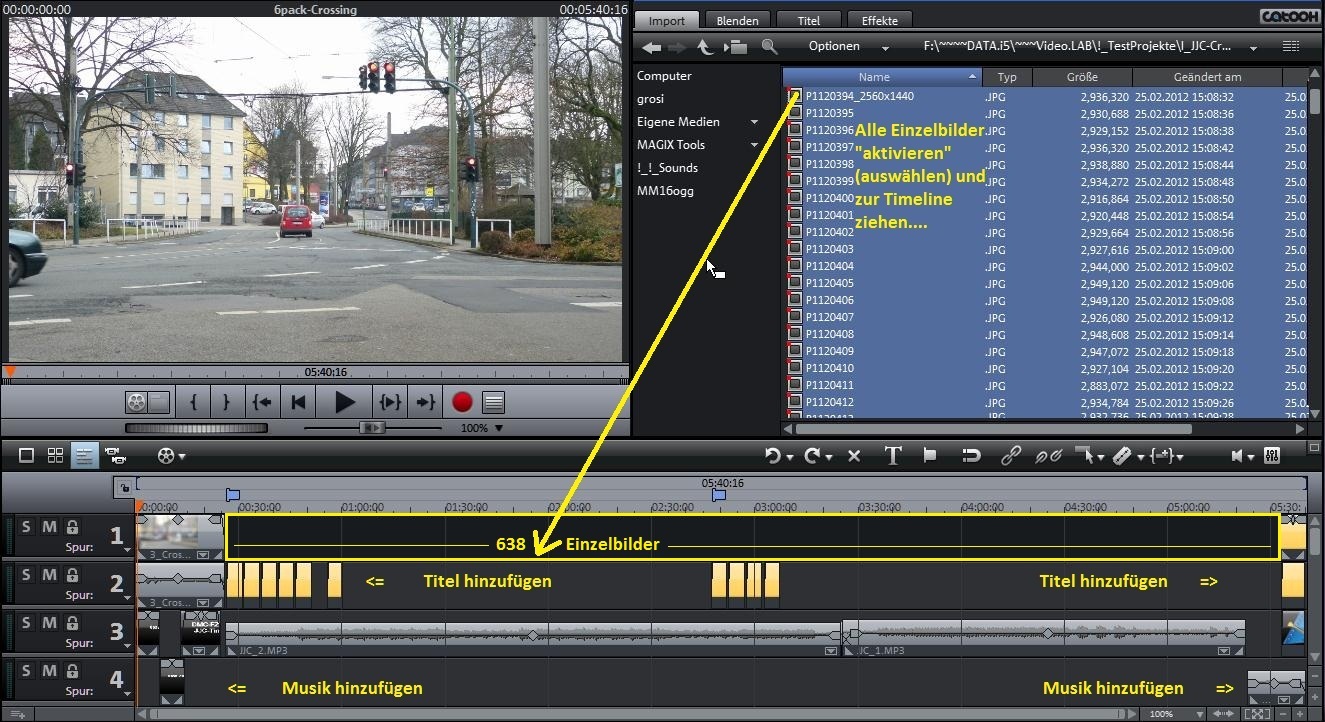Switch to the Blenden tab
Viewport: 1325px width, 722px height.
tap(738, 20)
